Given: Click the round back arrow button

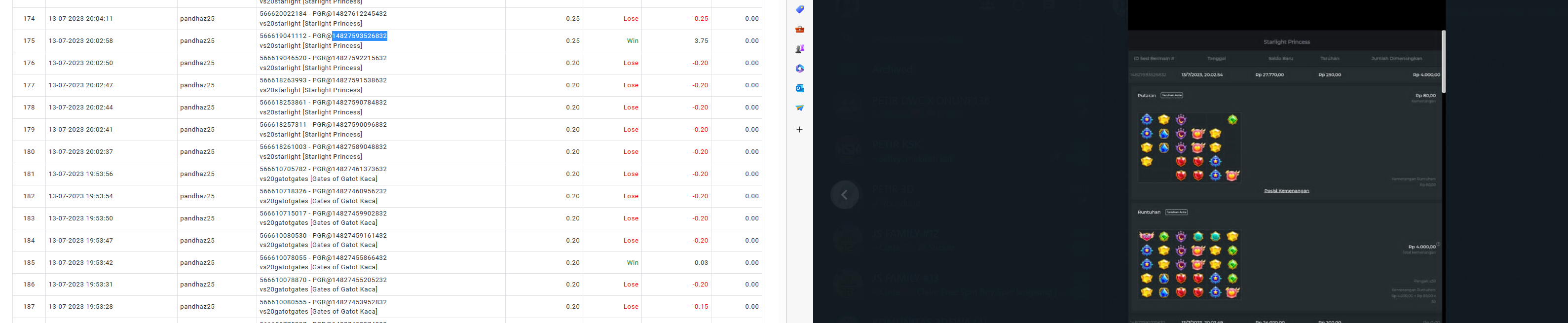Looking at the screenshot, I should [x=845, y=195].
